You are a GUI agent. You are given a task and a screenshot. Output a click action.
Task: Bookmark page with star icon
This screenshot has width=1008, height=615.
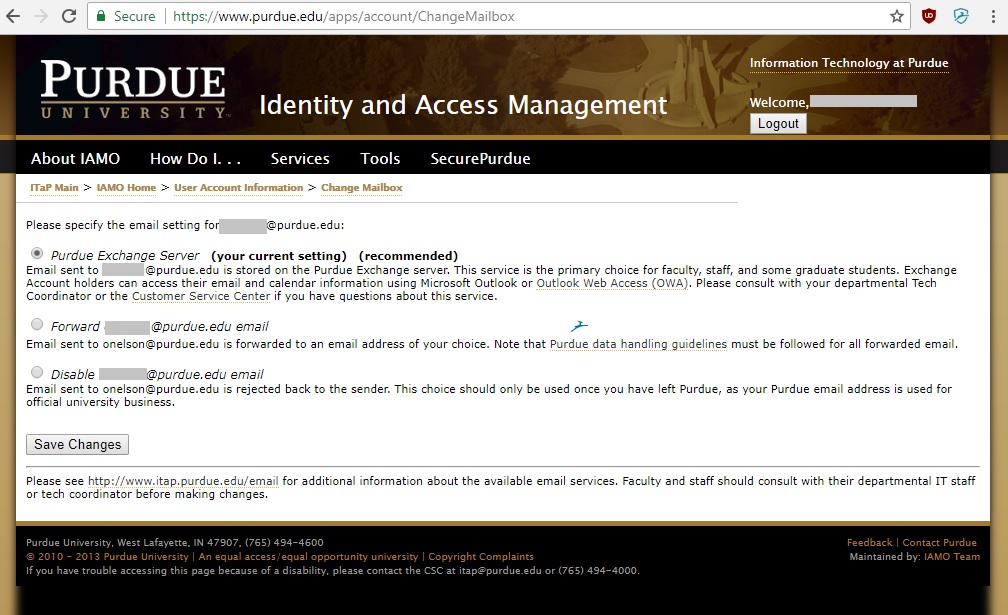coord(897,16)
